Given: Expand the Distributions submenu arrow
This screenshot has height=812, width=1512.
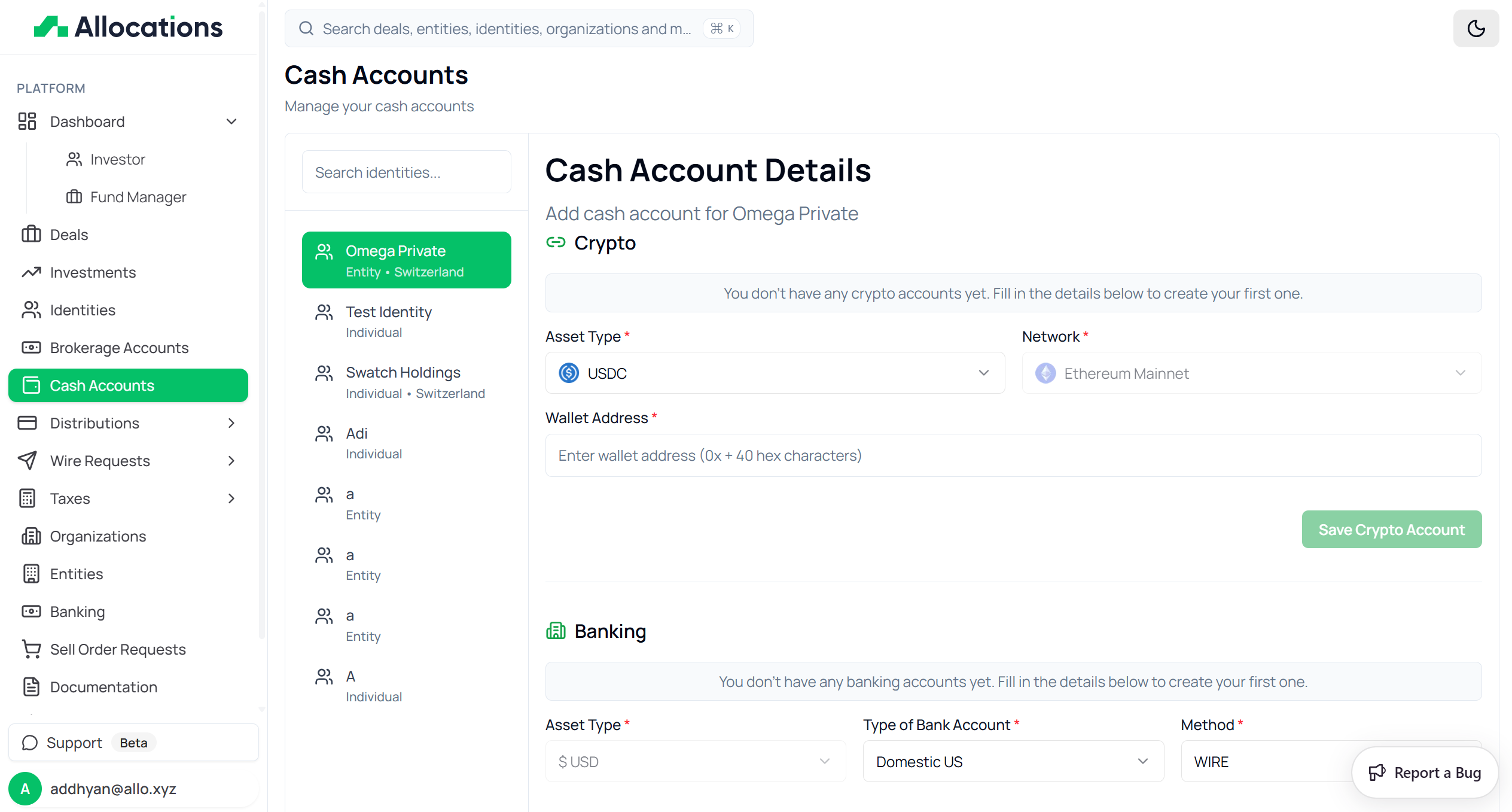Looking at the screenshot, I should 231,423.
